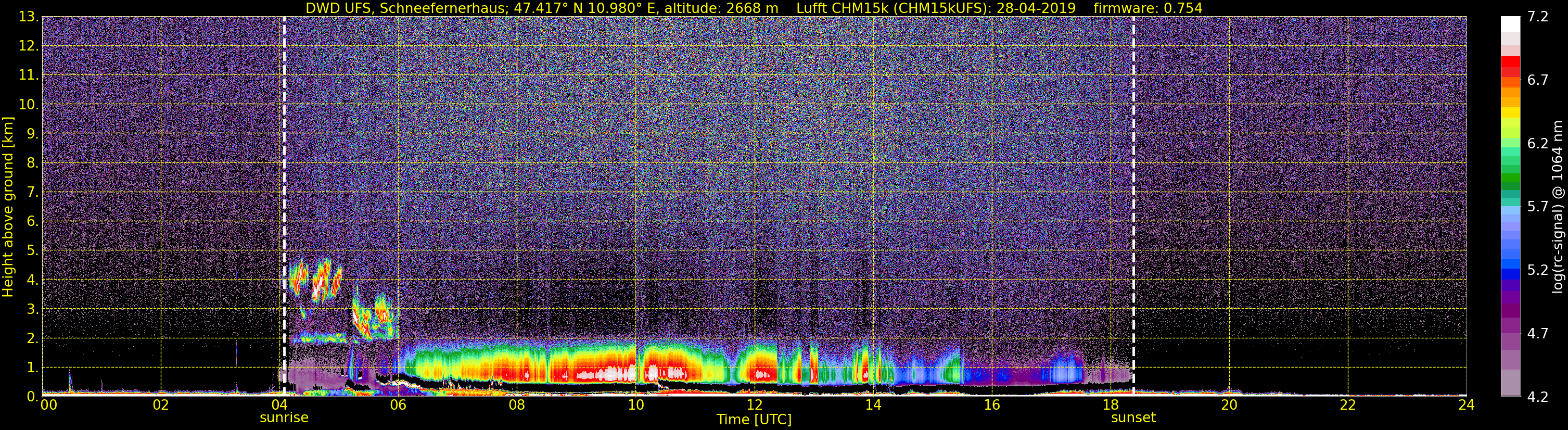The height and width of the screenshot is (430, 1568).
Task: Click the '02' time tick label
Action: tap(161, 406)
